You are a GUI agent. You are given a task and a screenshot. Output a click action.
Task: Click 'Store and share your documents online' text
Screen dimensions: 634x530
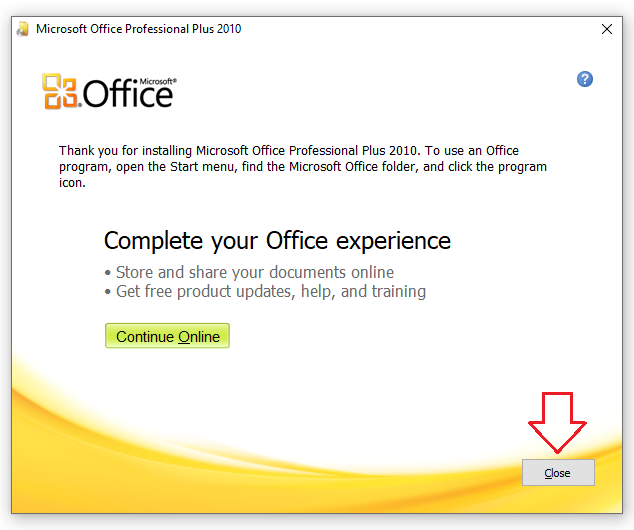(255, 272)
